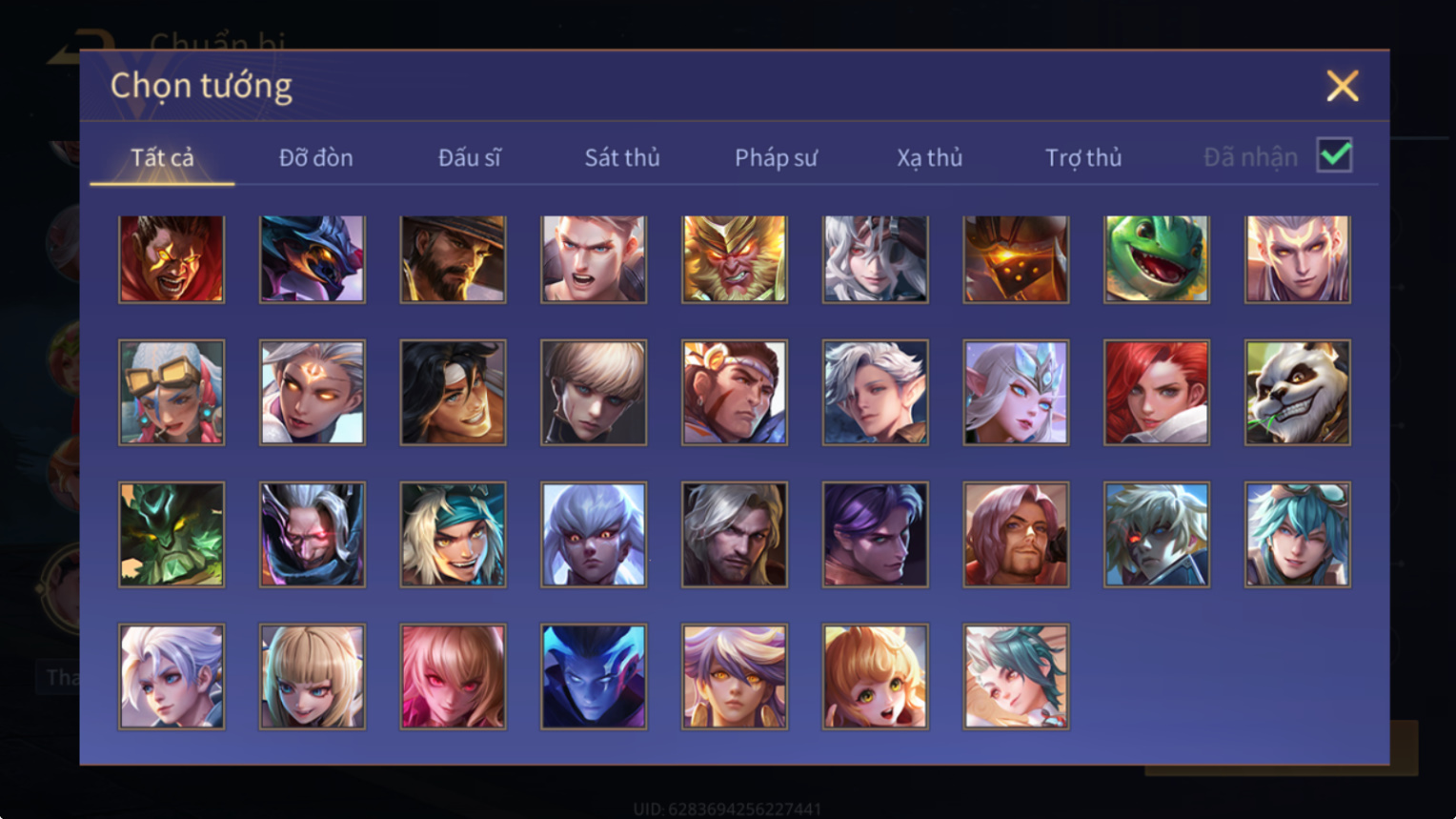Choose the dark blue-skinned vampire hero
This screenshot has height=819, width=1456.
tap(594, 676)
